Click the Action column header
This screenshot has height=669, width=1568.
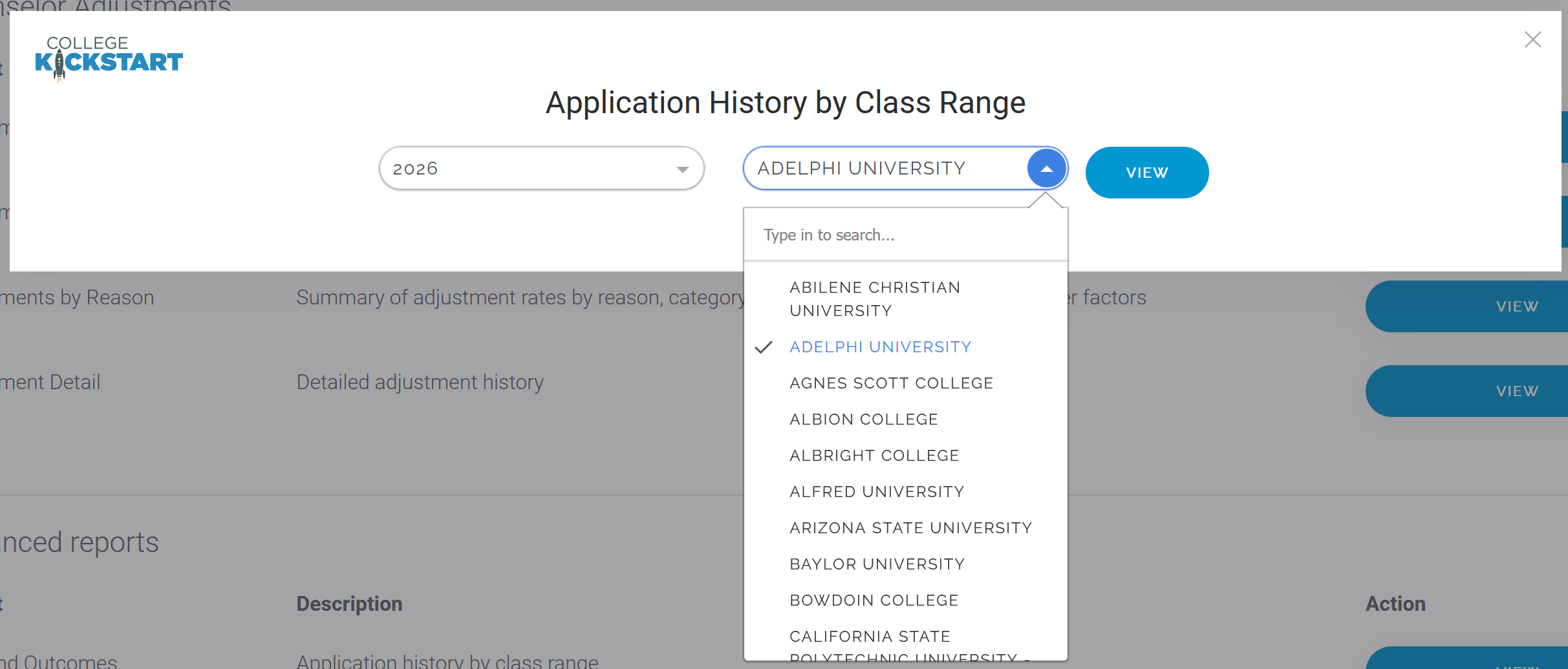click(1395, 604)
